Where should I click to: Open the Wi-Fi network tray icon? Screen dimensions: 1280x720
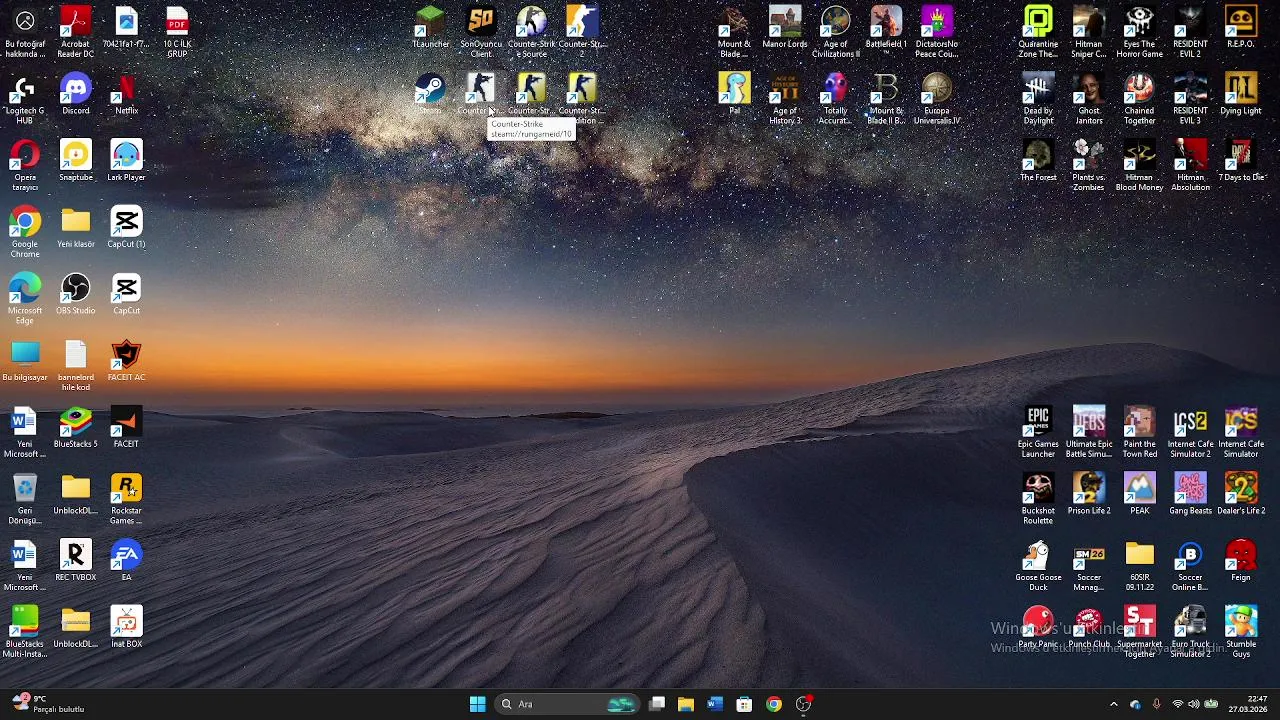(x=1177, y=704)
